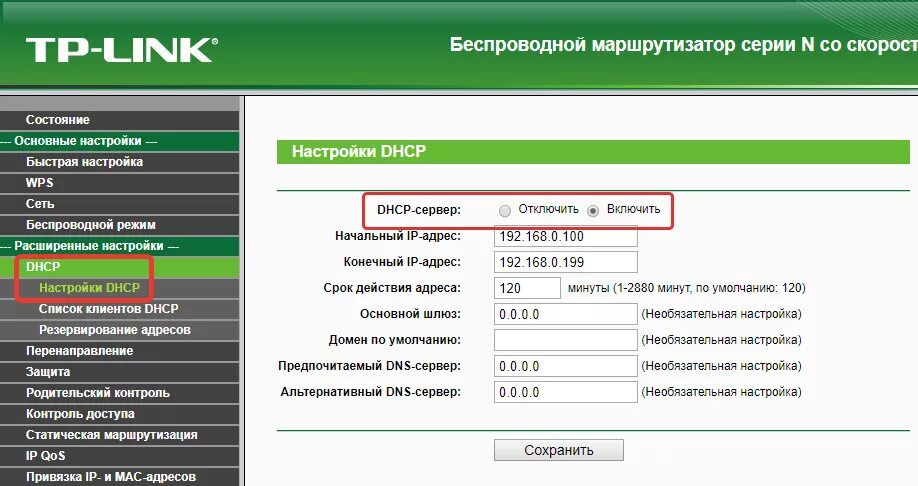
Task: Focus the Начальный IP-адрес field
Action: (566, 237)
